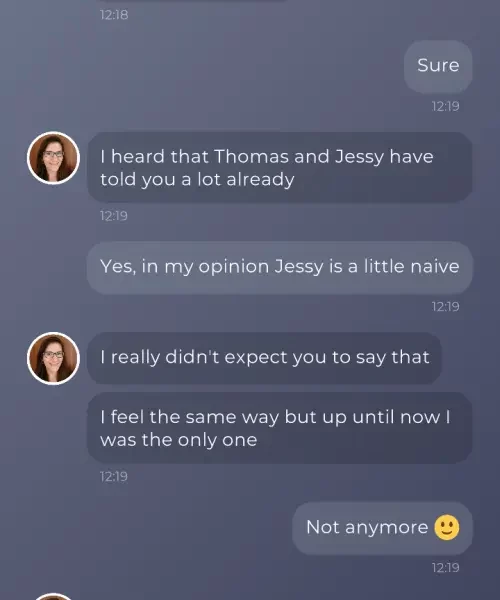Tap the 12:19 timestamp under 'Not anymore'
This screenshot has height=600, width=500.
446,567
